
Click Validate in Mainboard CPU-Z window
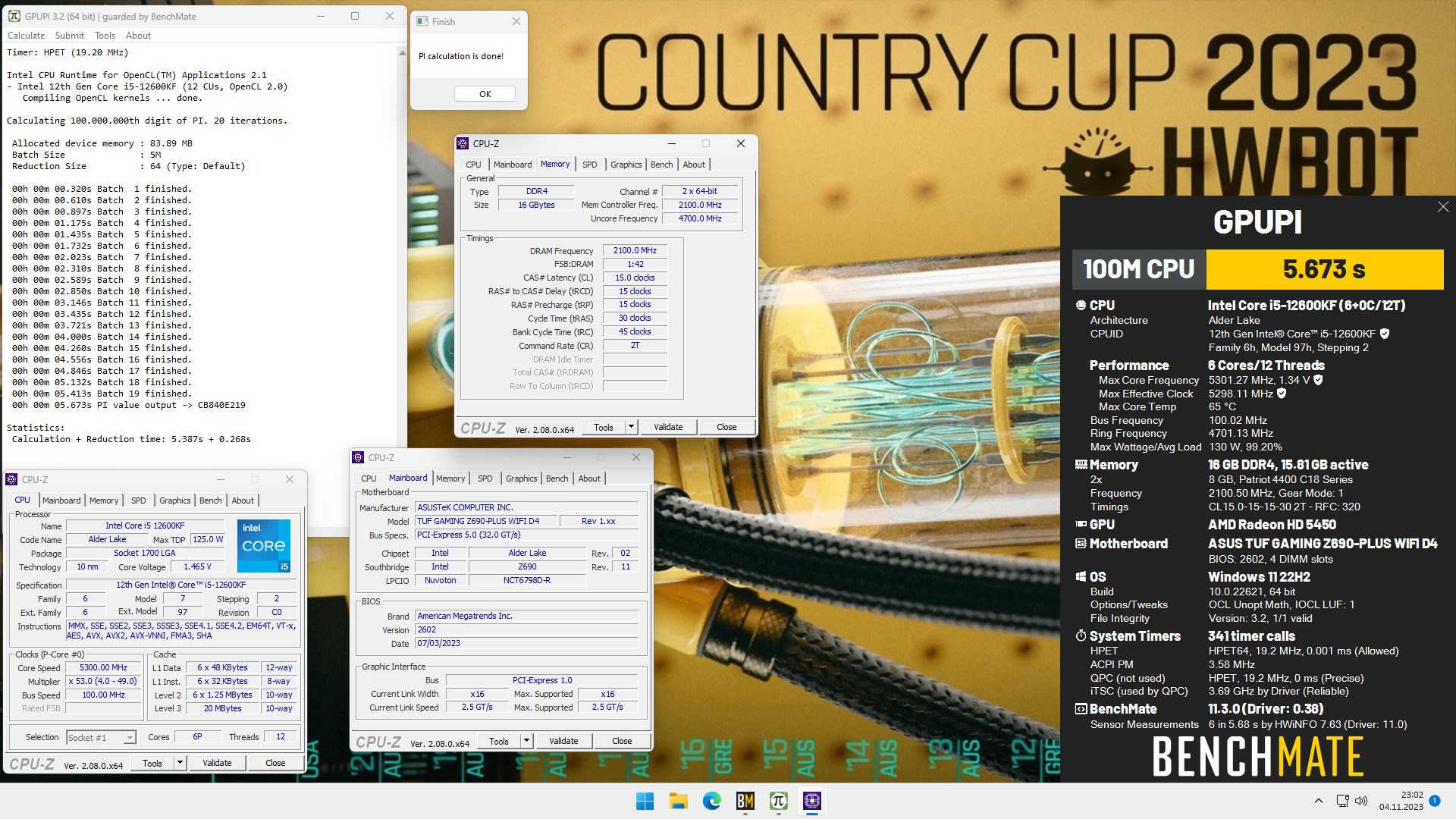tap(563, 741)
